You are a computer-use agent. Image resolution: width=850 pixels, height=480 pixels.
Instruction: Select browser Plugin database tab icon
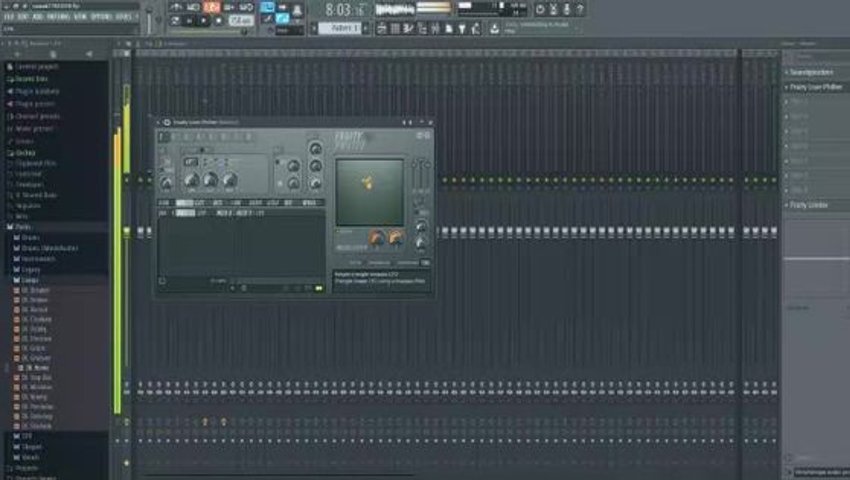pos(88,54)
